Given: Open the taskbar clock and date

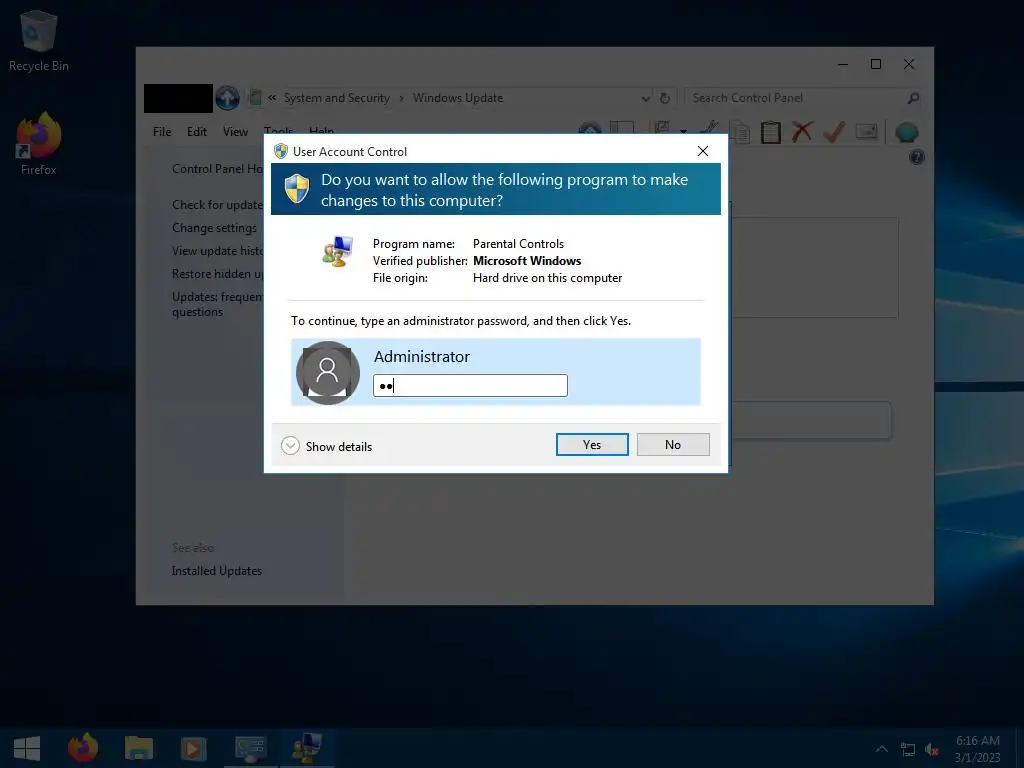Looking at the screenshot, I should click(978, 749).
